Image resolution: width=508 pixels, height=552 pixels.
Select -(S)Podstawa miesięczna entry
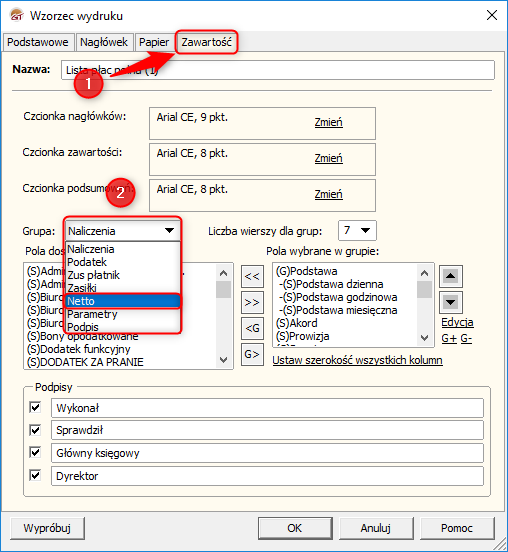pyautogui.click(x=338, y=310)
